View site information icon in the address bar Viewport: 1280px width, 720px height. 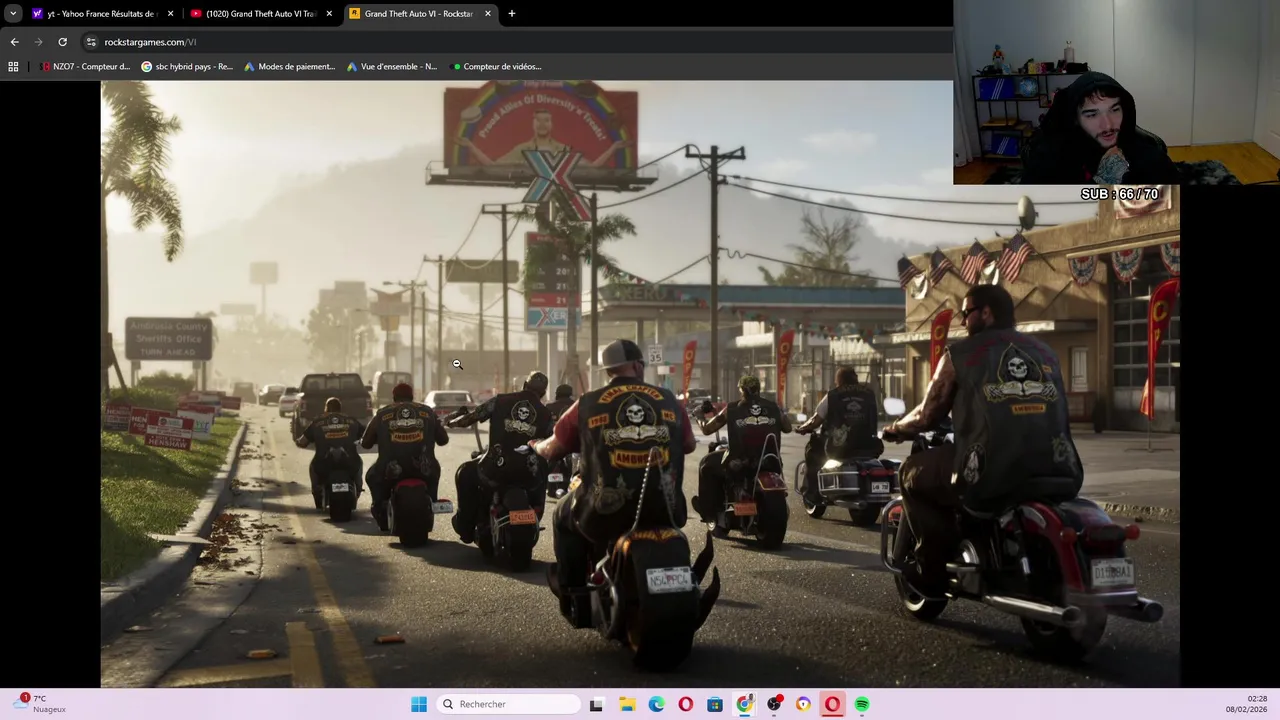[x=91, y=42]
